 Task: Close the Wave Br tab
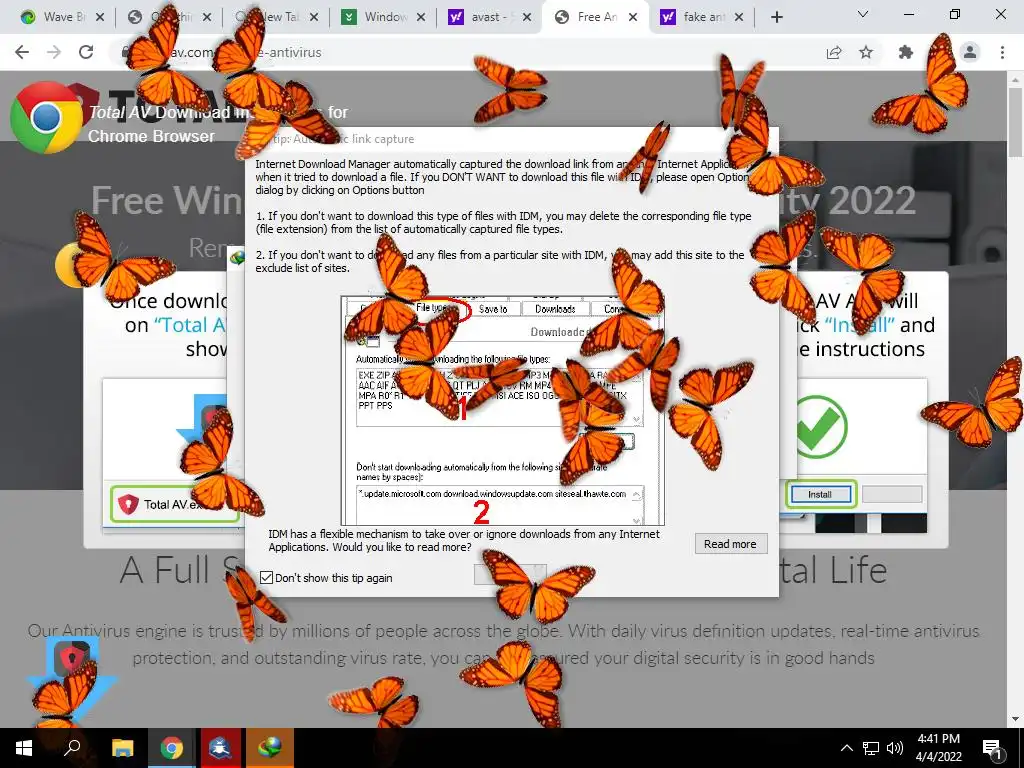click(100, 18)
